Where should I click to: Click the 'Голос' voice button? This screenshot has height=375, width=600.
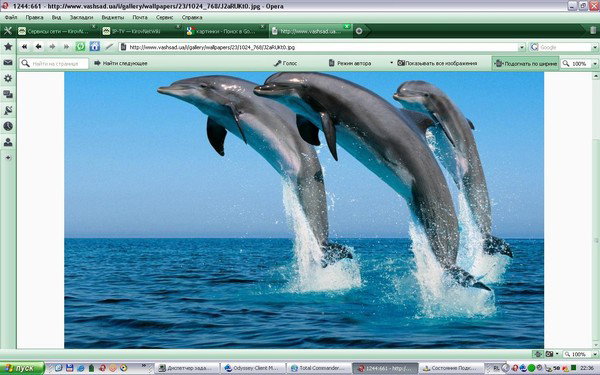tap(285, 63)
